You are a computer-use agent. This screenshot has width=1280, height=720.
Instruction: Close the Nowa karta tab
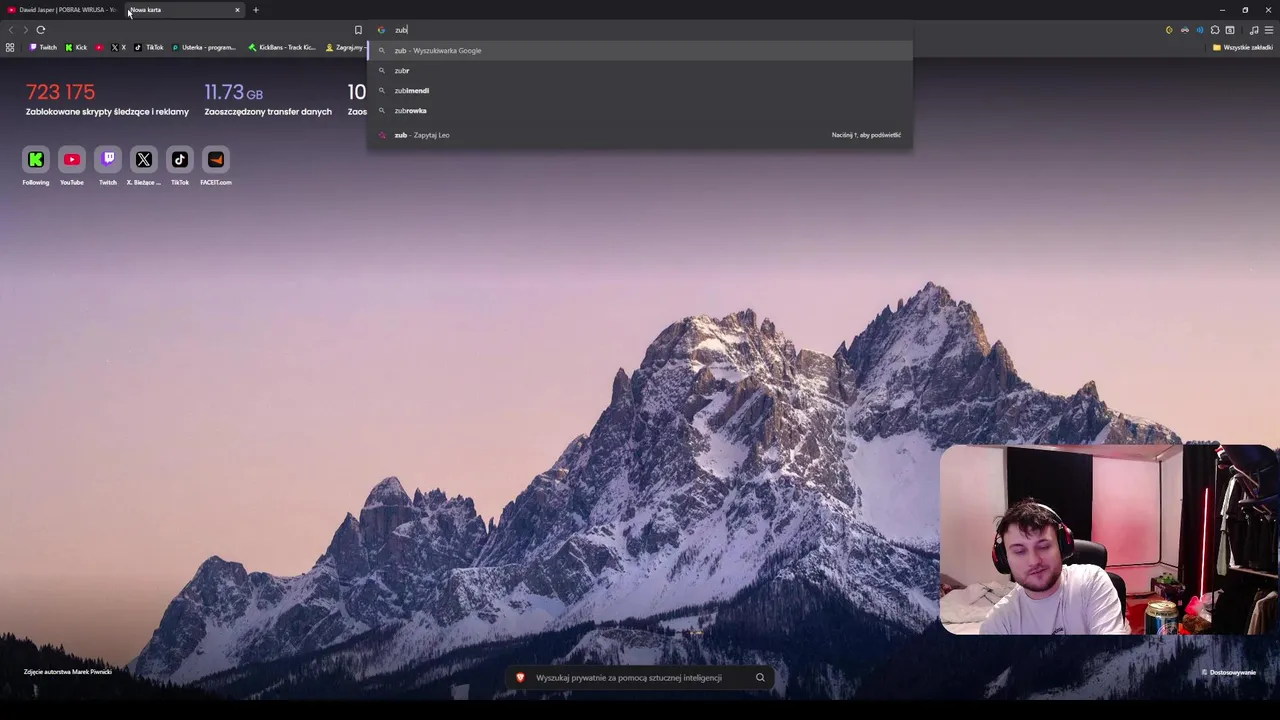[x=237, y=10]
